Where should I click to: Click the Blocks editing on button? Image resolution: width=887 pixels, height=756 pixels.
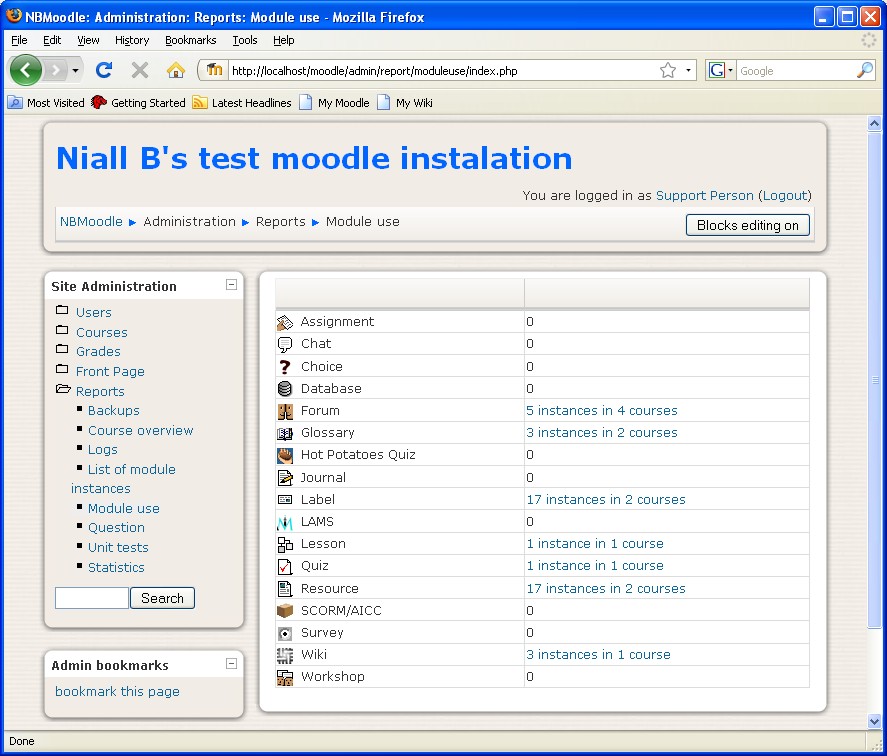point(747,225)
